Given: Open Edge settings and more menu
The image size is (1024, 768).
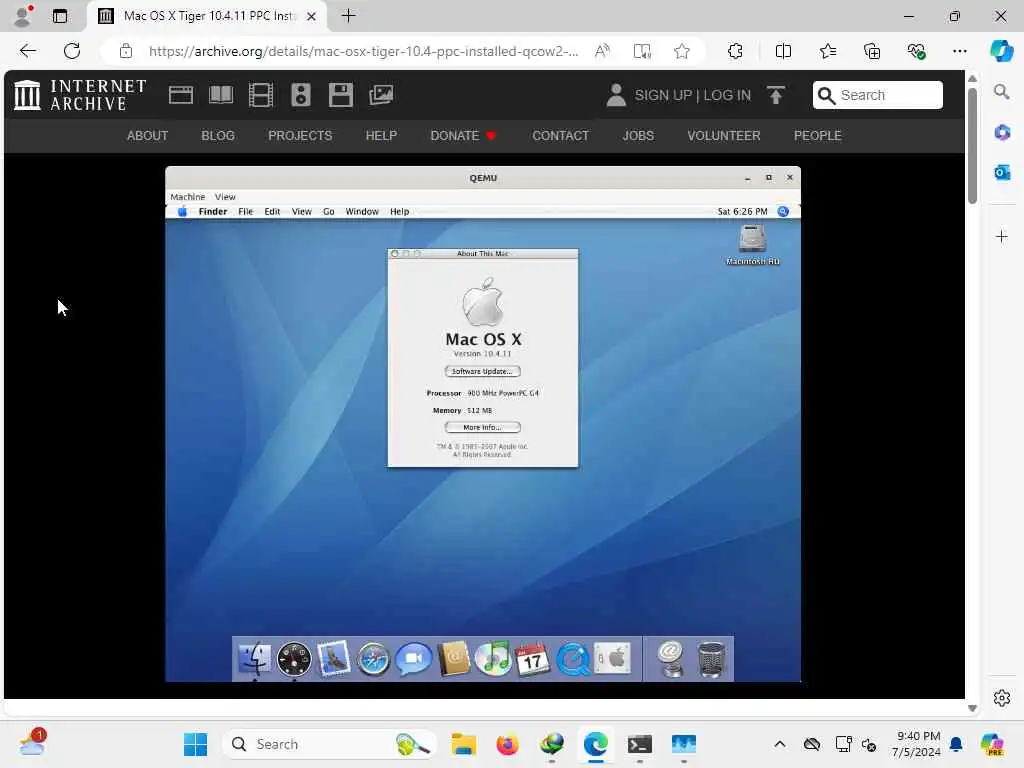Looking at the screenshot, I should [x=959, y=51].
